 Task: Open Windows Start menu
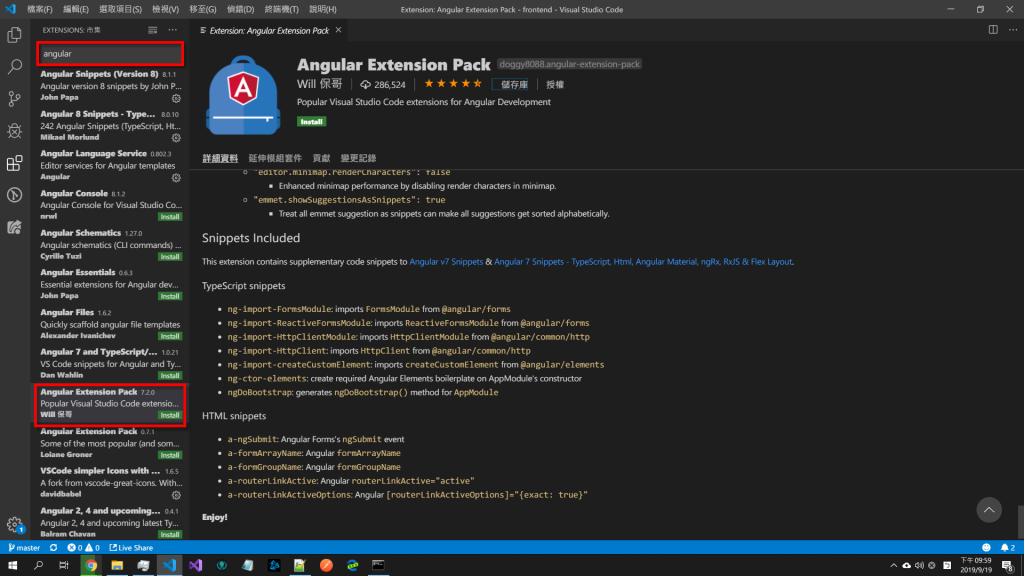click(x=12, y=566)
